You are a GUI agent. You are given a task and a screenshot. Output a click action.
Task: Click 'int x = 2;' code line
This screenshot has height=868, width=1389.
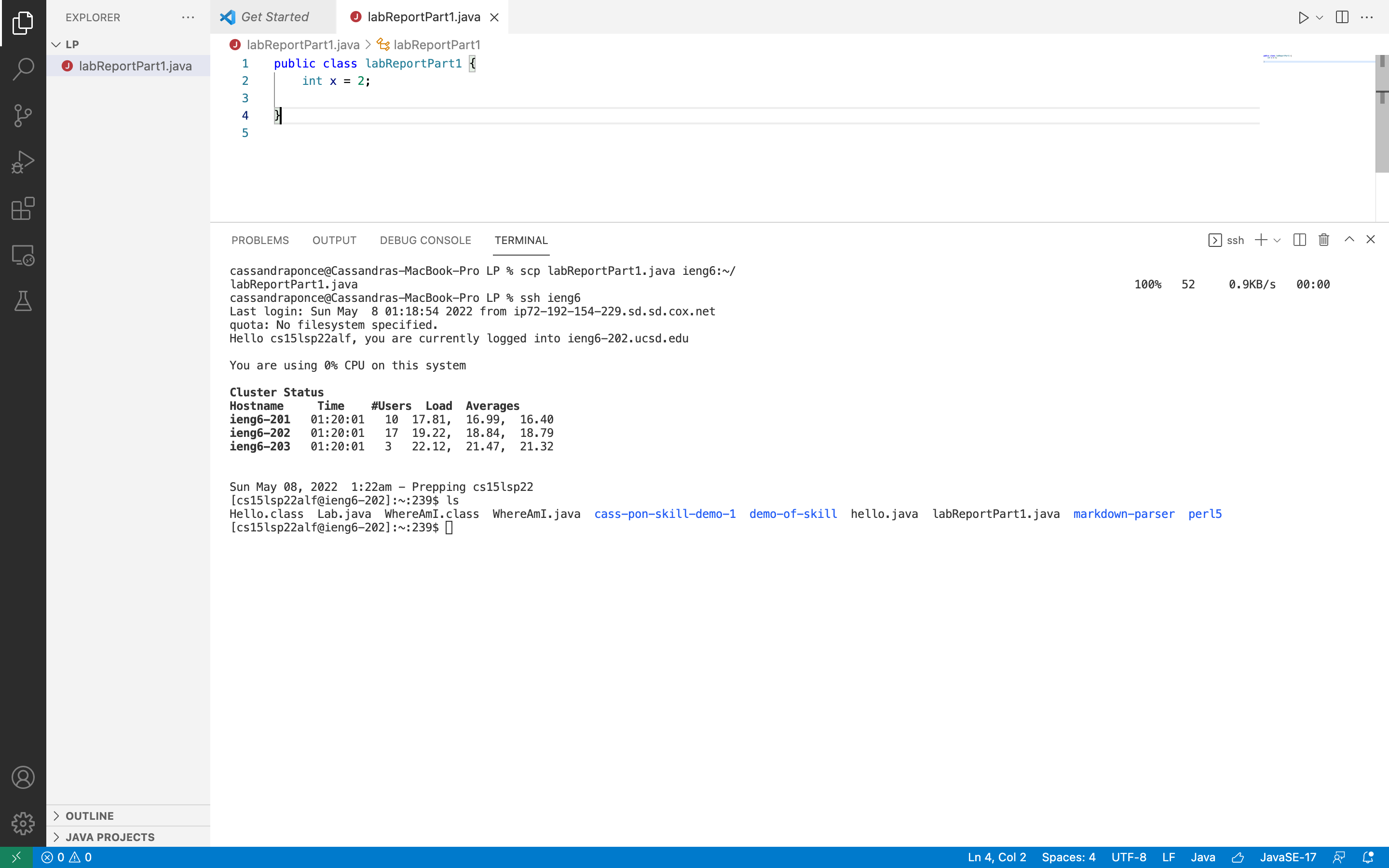point(336,81)
